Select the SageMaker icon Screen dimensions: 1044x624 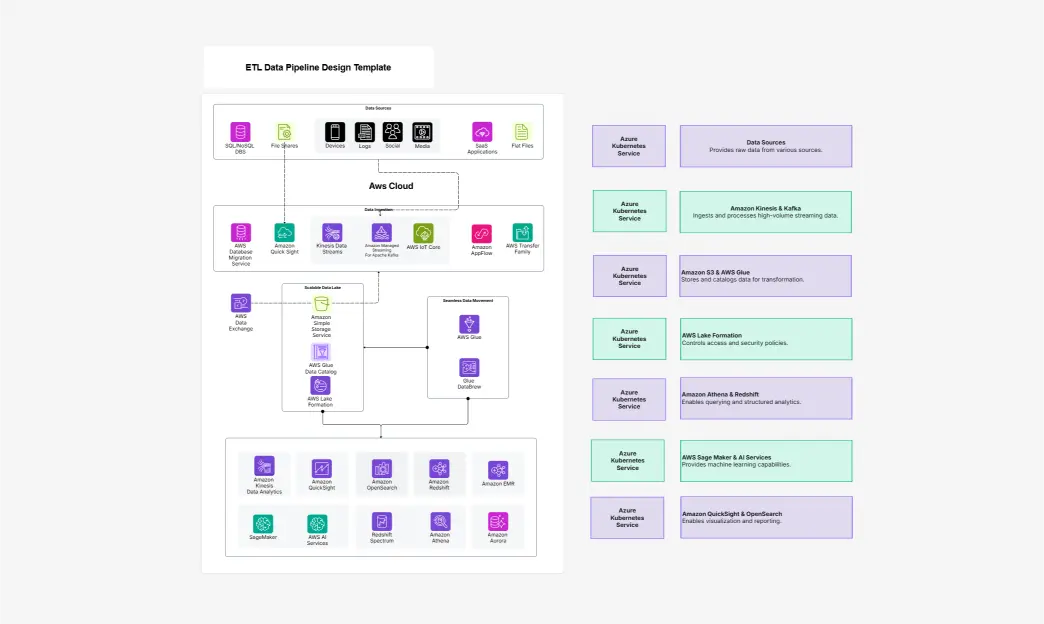(263, 524)
